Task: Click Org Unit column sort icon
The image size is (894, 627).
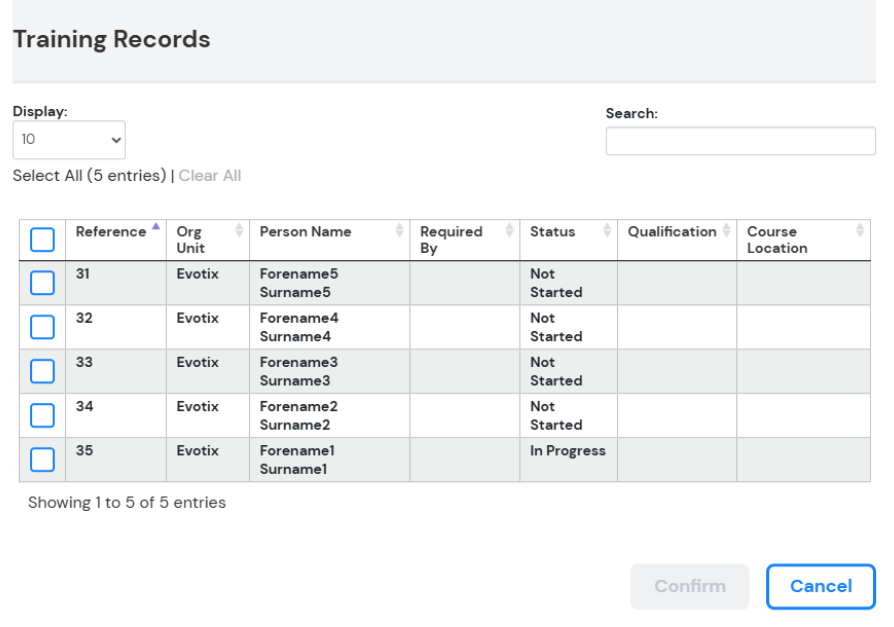Action: coord(239,231)
